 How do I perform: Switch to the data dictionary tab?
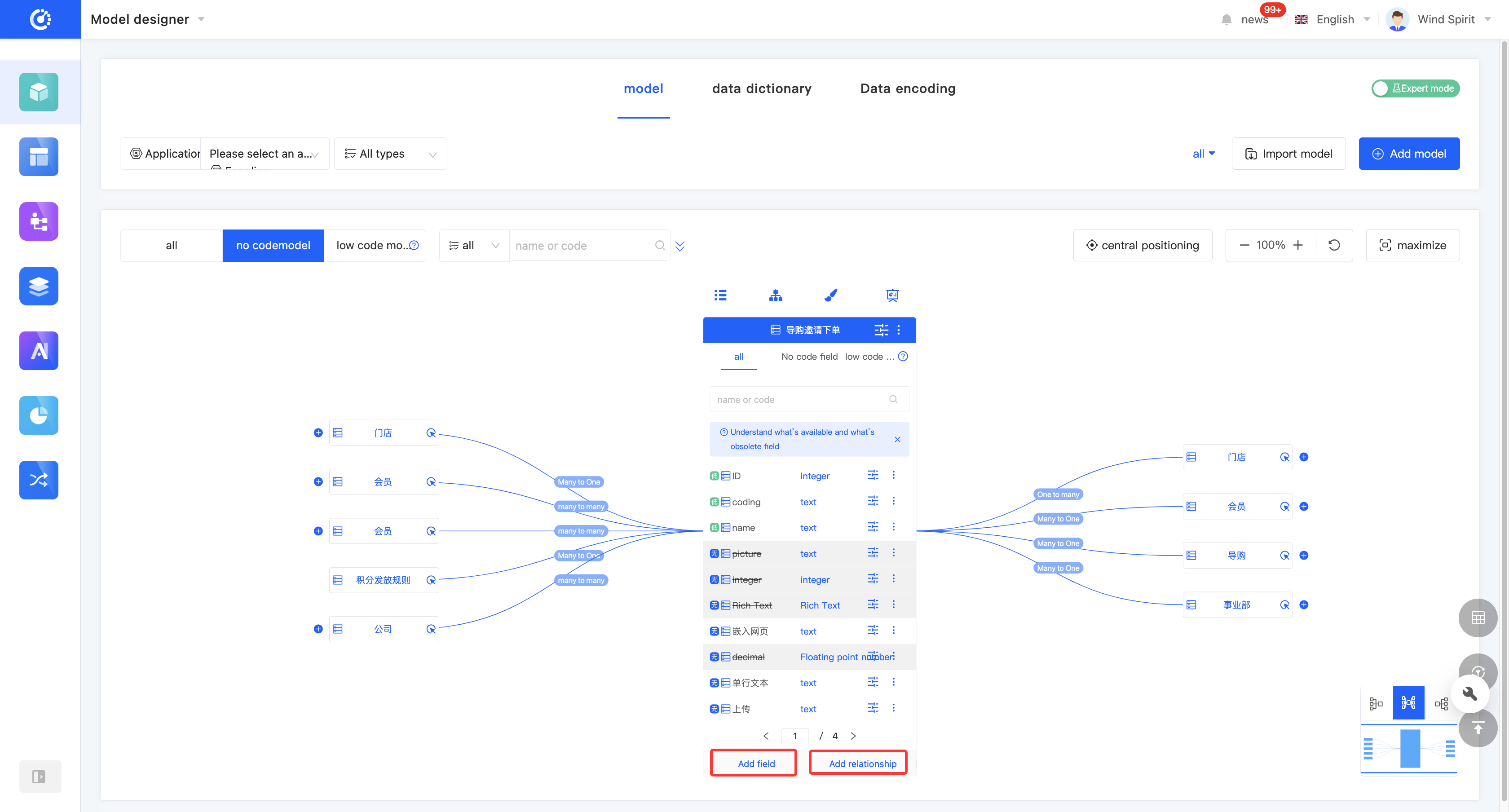coord(762,88)
